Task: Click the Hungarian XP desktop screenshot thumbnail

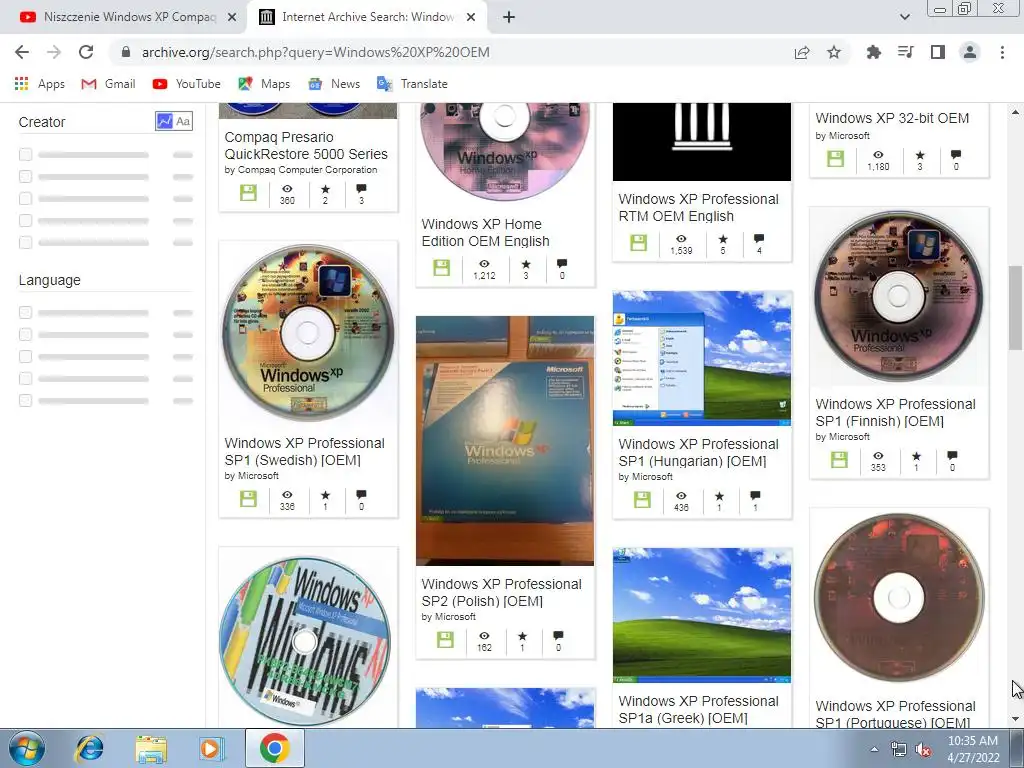Action: pos(702,359)
